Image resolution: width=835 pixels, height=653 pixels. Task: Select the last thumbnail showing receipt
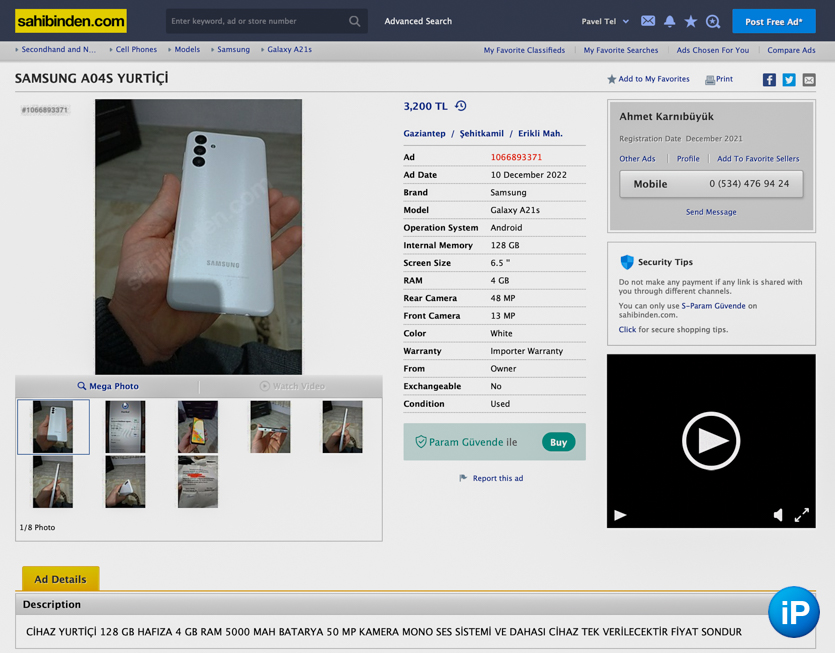[198, 481]
